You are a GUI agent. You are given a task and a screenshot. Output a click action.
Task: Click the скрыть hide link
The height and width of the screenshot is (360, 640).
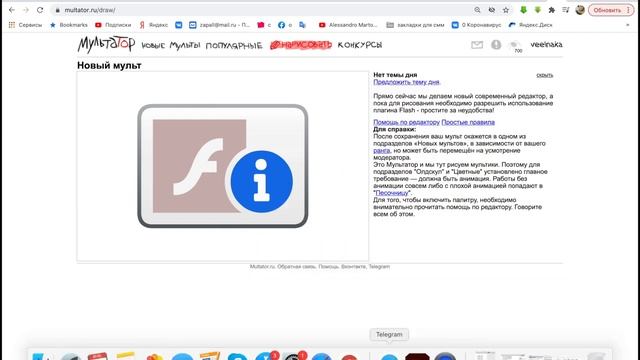click(544, 75)
